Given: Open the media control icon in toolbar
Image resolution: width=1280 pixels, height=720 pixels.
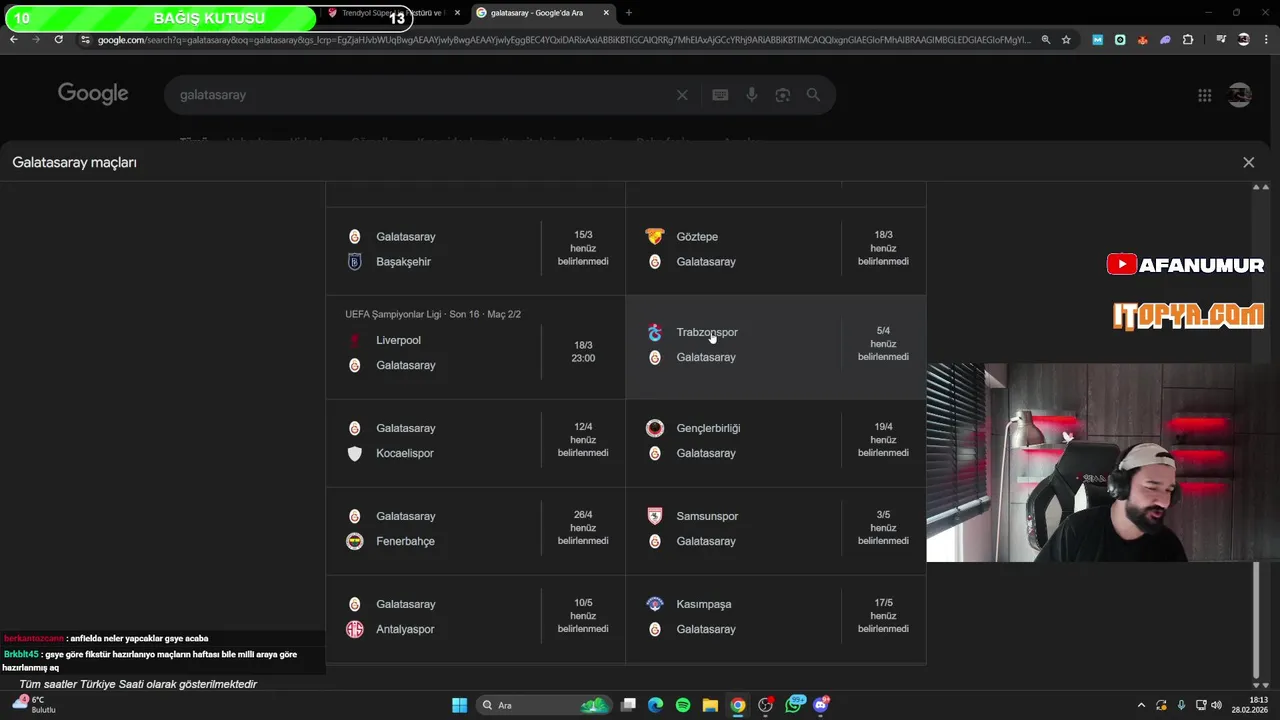Looking at the screenshot, I should tap(1221, 40).
